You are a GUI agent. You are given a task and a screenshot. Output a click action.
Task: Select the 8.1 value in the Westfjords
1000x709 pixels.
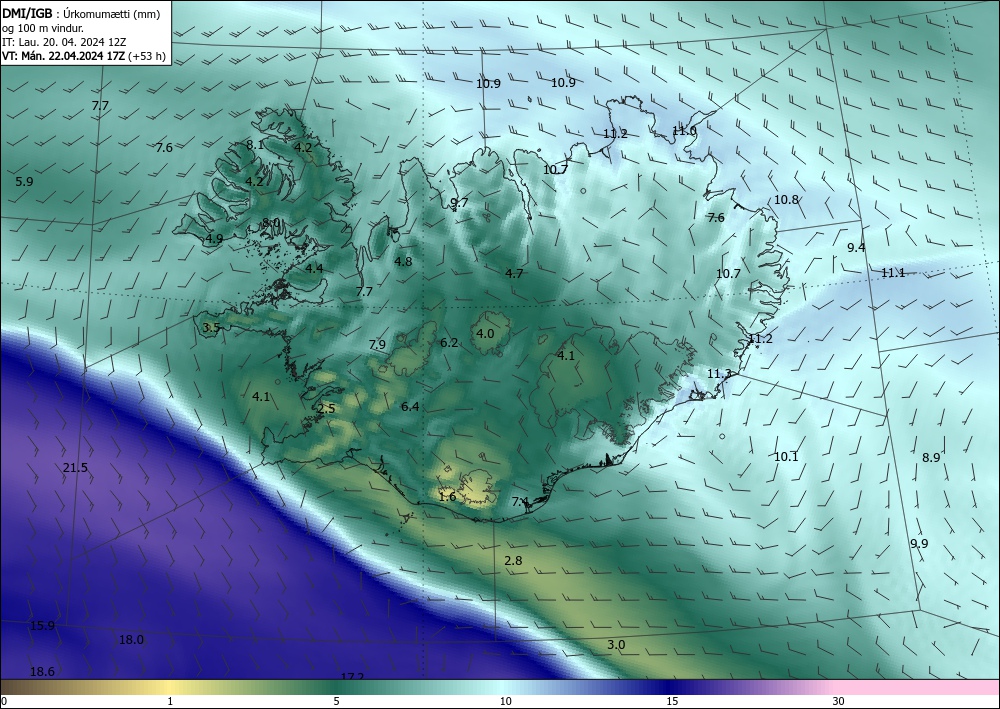pos(255,145)
